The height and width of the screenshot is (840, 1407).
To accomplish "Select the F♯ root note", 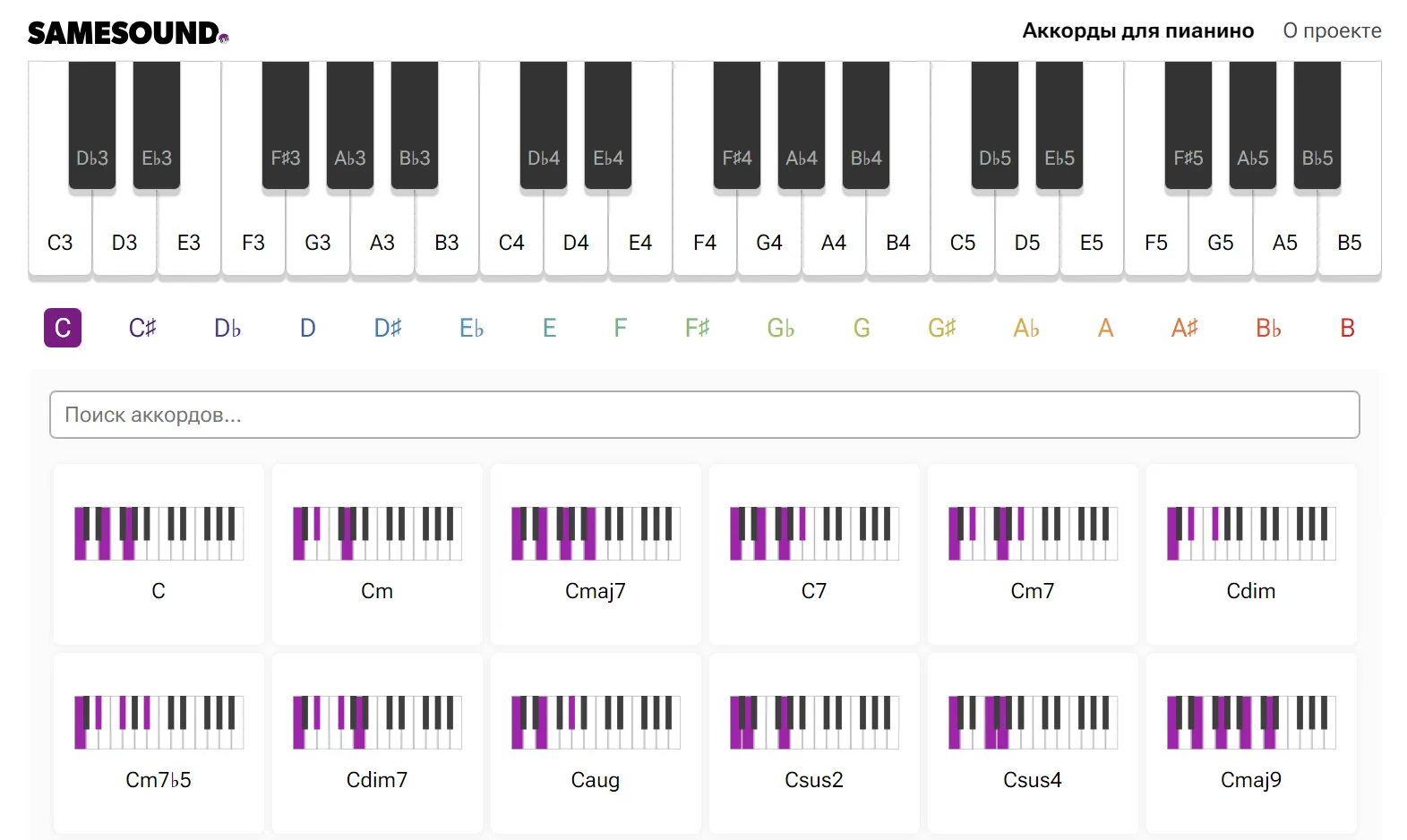I will [x=697, y=328].
